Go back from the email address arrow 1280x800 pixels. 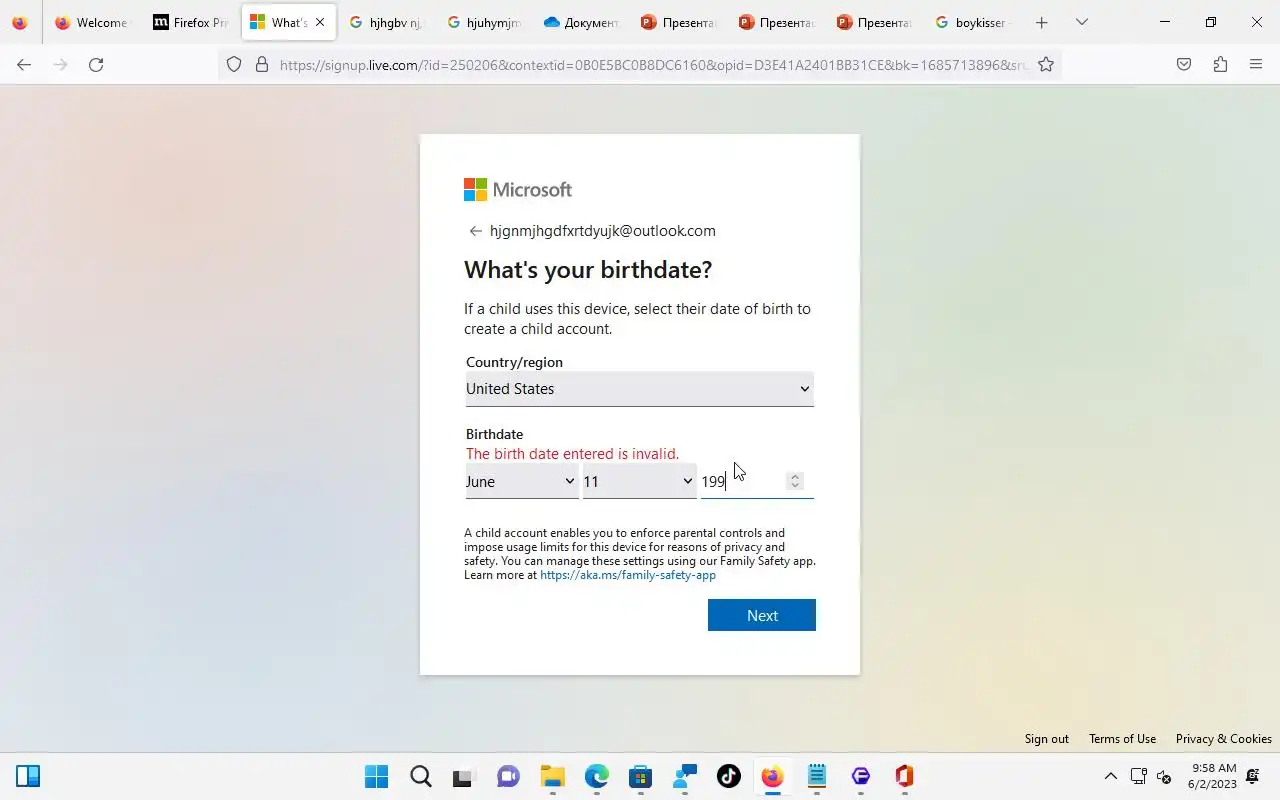click(x=475, y=231)
